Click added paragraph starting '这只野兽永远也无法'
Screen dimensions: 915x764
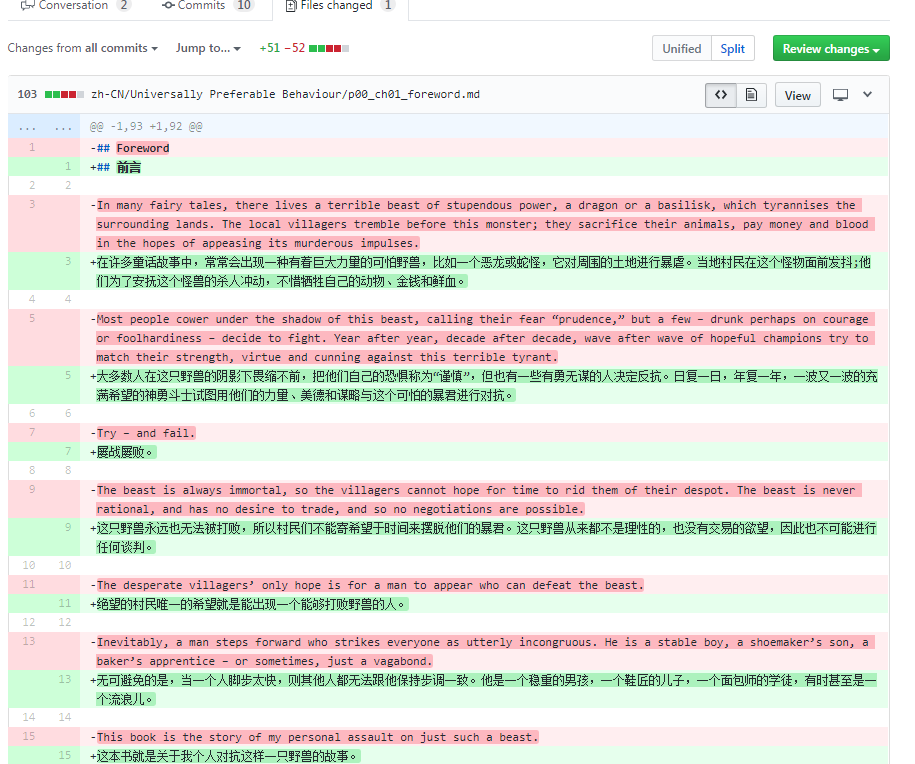click(483, 538)
